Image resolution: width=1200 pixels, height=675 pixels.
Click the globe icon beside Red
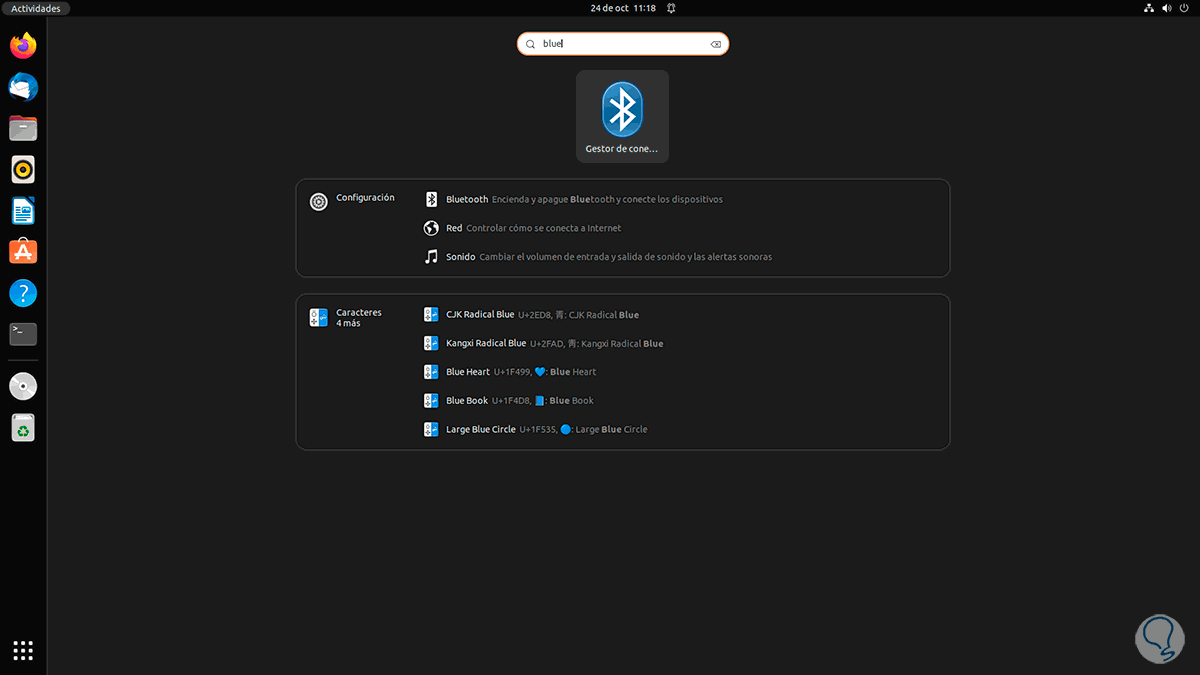[431, 228]
